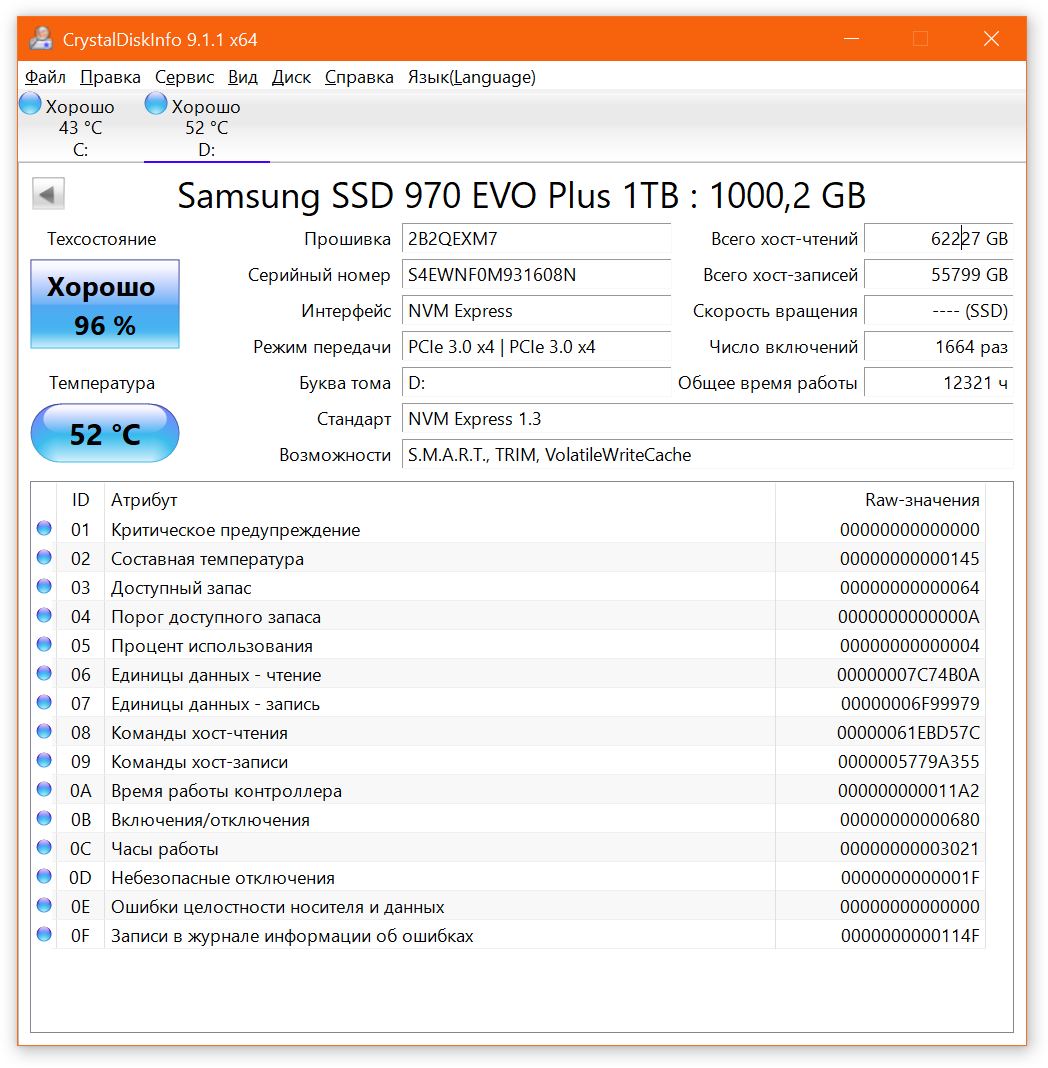Click status dot for attribute 0B

tap(44, 817)
